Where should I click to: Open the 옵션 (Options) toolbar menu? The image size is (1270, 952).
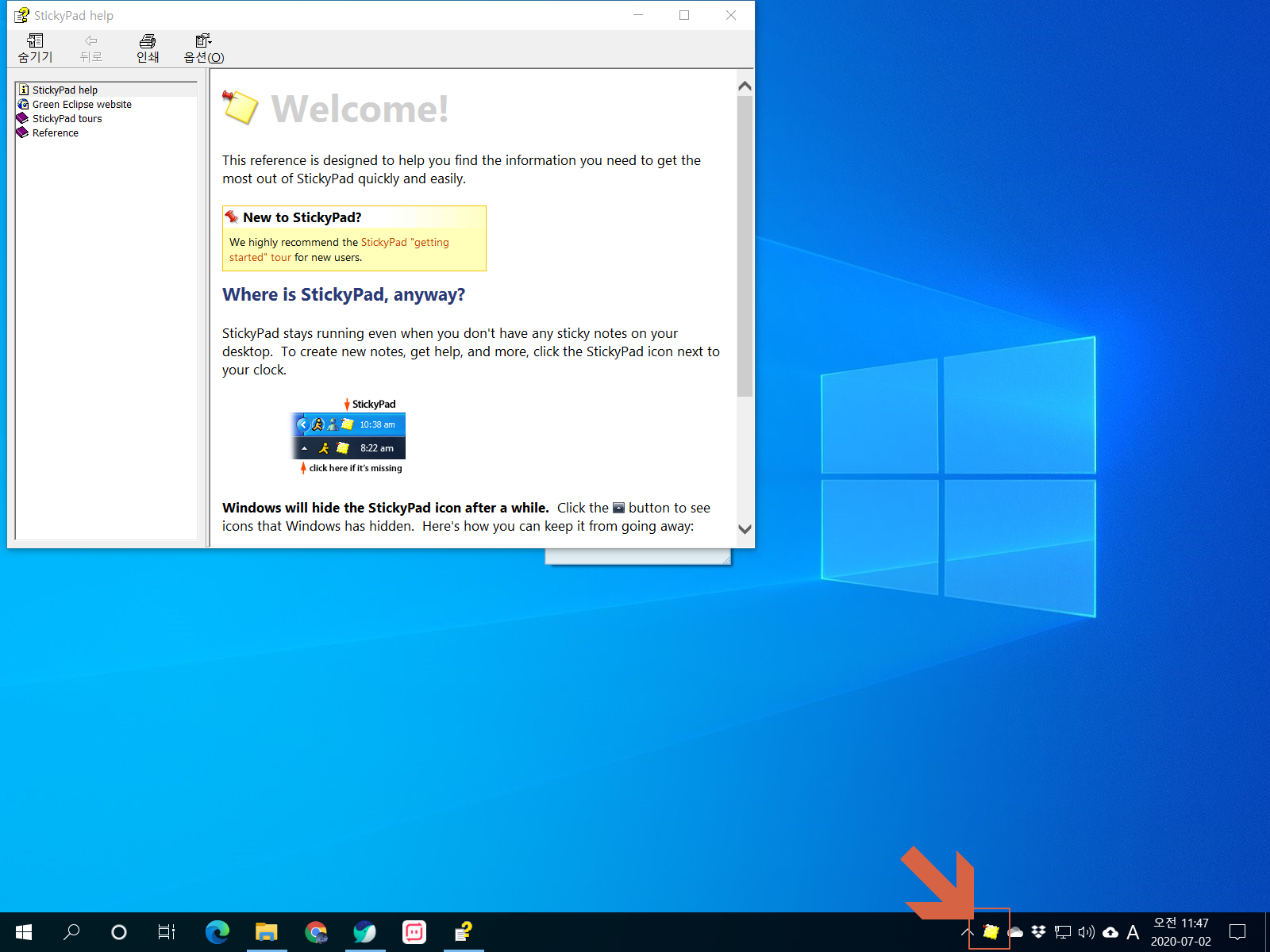pyautogui.click(x=204, y=48)
